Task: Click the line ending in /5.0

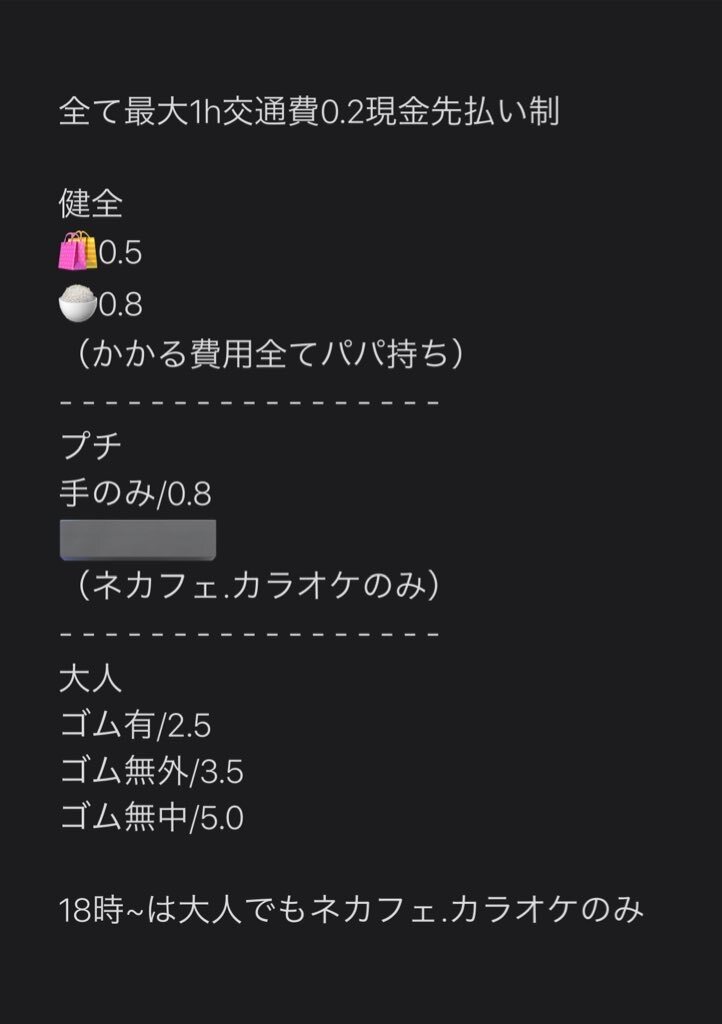Action: pos(152,820)
